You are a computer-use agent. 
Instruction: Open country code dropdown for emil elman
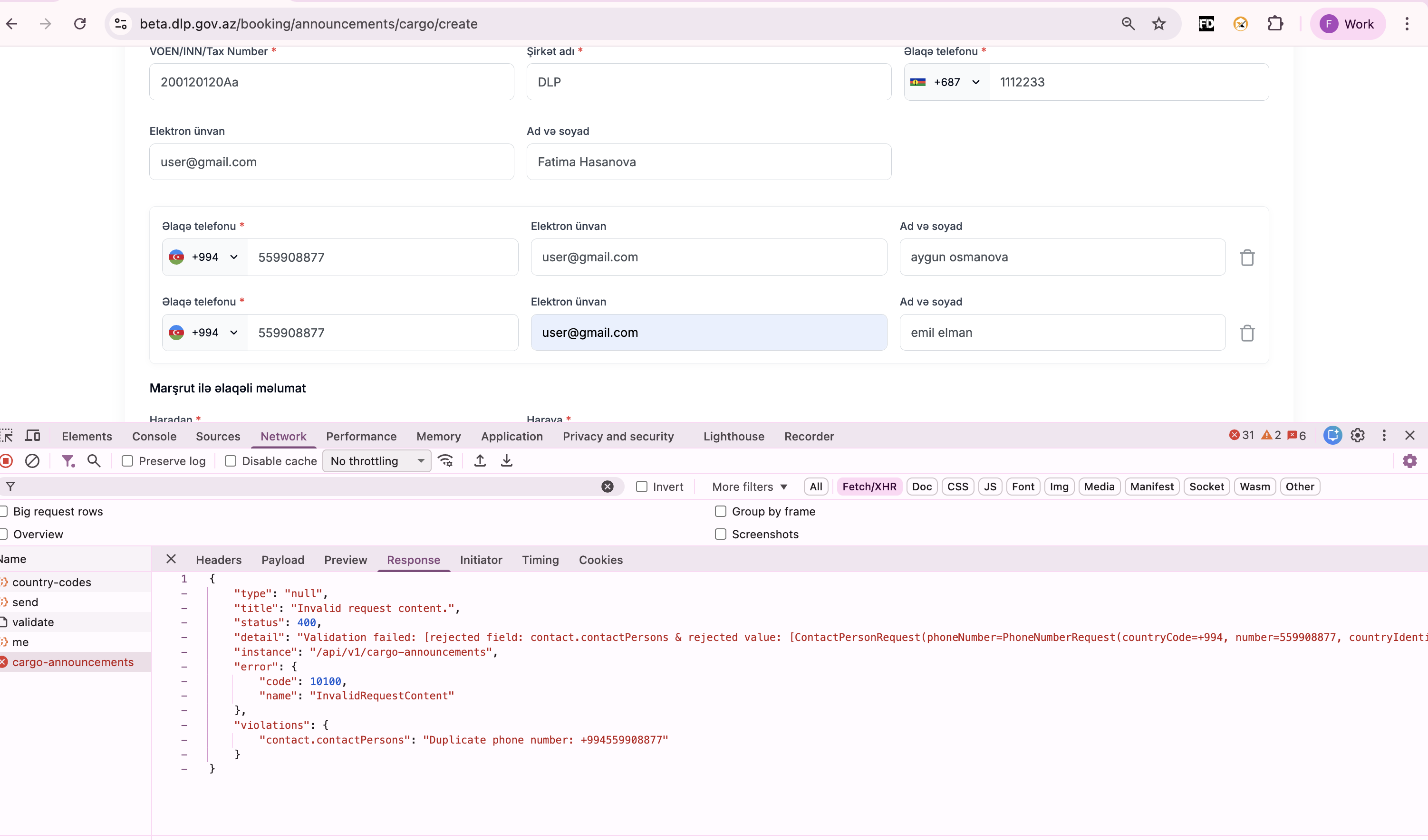click(204, 333)
